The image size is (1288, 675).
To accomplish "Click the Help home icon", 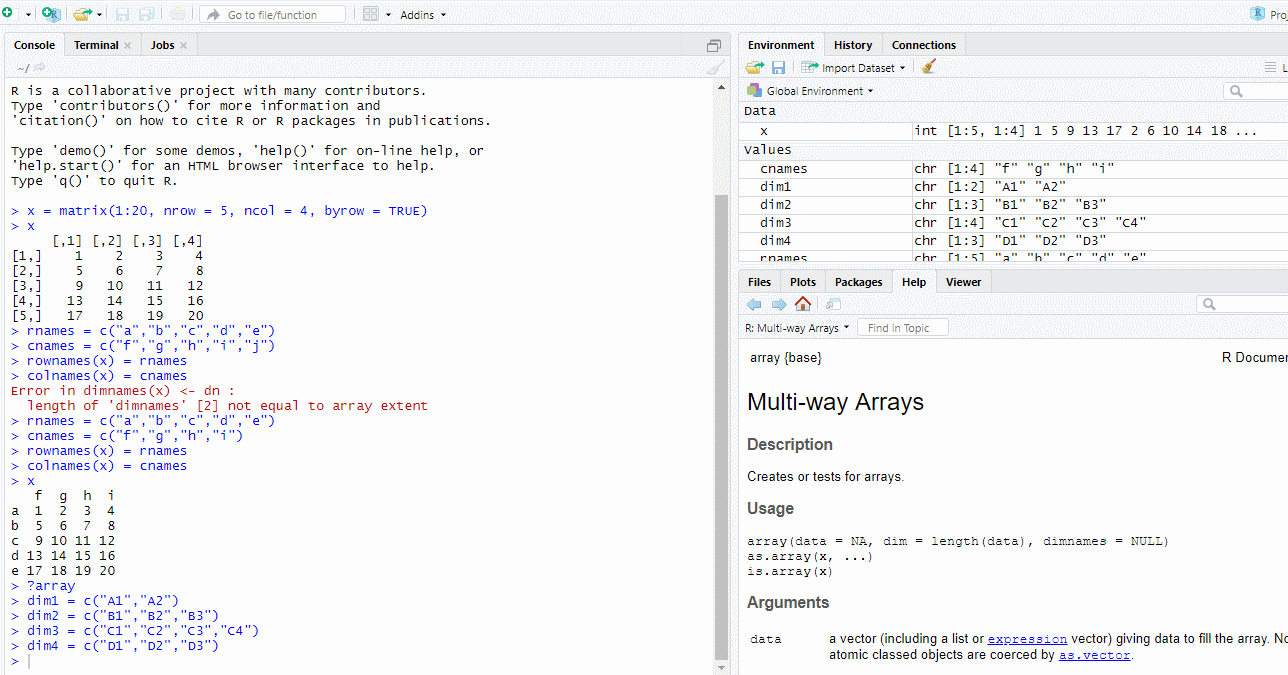I will click(803, 304).
